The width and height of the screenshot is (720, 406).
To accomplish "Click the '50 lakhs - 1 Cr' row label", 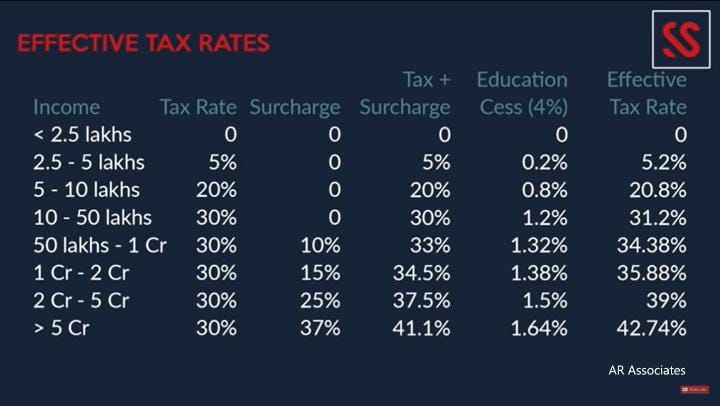I will tap(99, 245).
